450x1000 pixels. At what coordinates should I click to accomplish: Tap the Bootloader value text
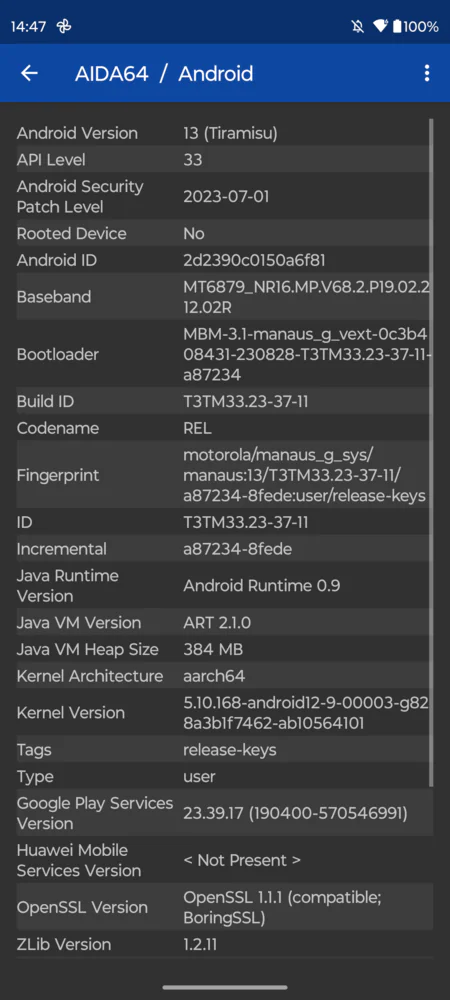[x=306, y=354]
